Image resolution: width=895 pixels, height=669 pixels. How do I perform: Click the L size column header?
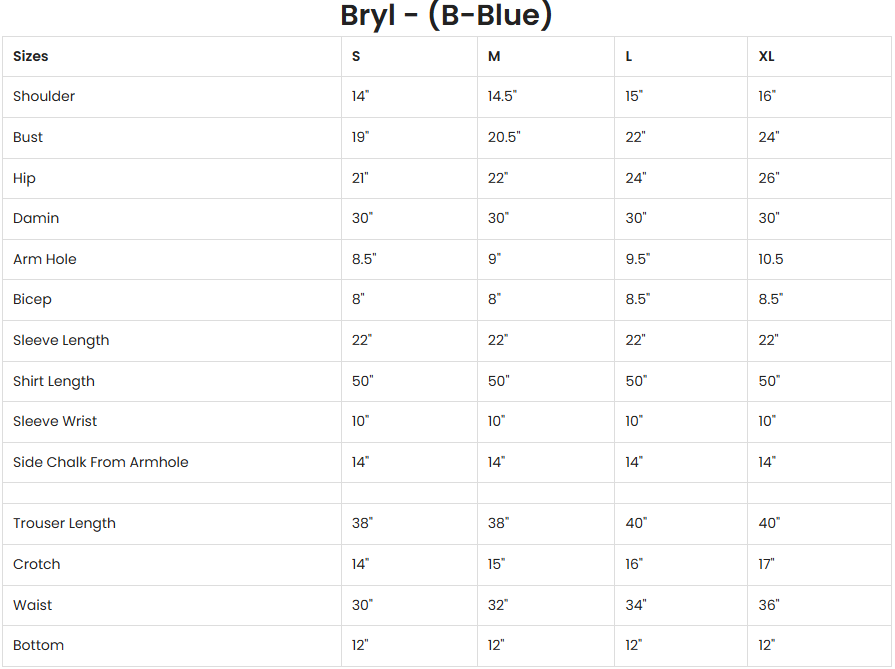pyautogui.click(x=629, y=56)
